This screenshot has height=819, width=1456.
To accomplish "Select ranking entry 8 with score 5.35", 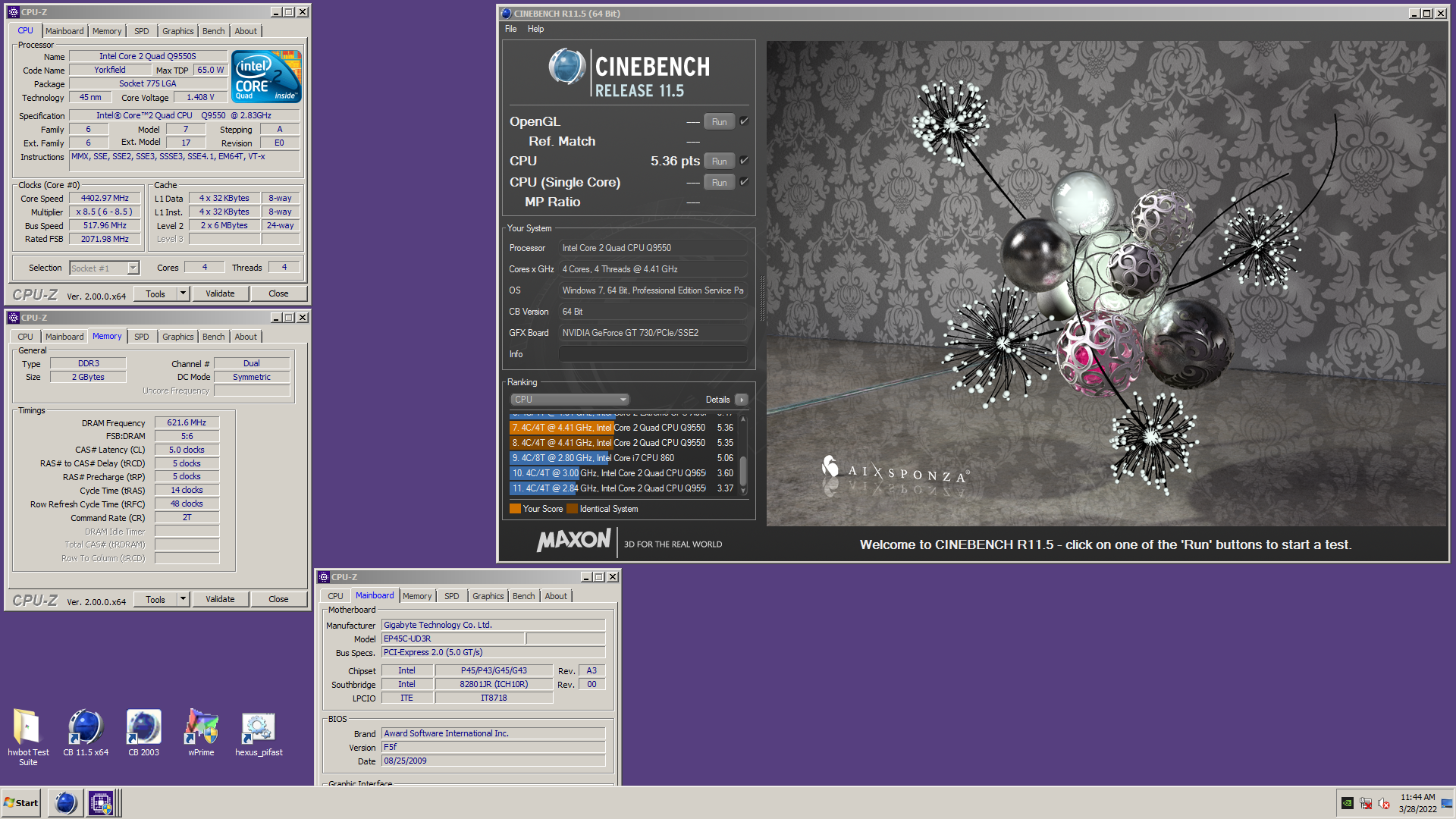I will 623,443.
